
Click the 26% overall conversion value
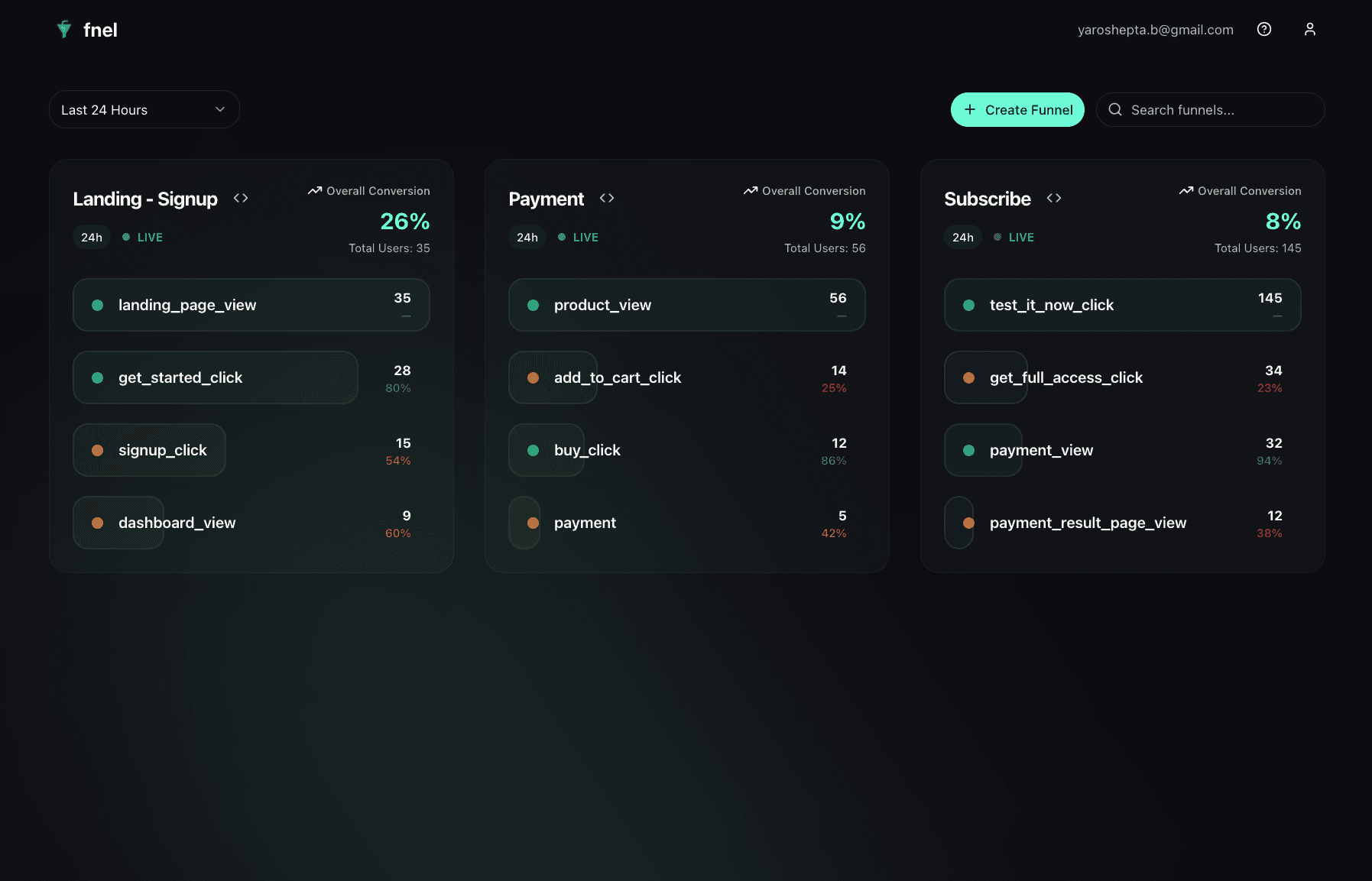pyautogui.click(x=405, y=221)
